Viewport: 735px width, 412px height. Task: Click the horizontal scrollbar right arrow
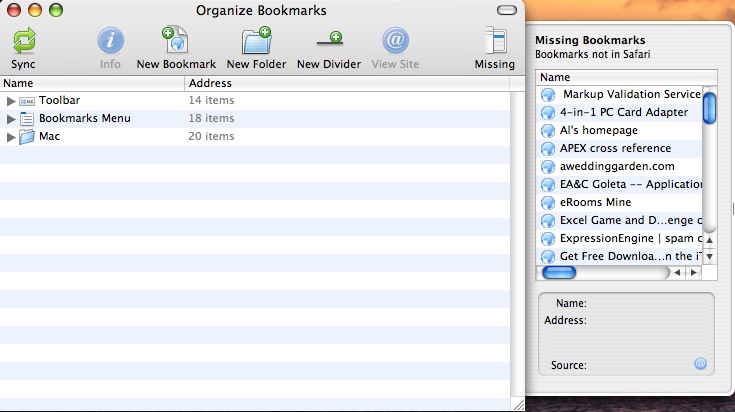pyautogui.click(x=692, y=272)
